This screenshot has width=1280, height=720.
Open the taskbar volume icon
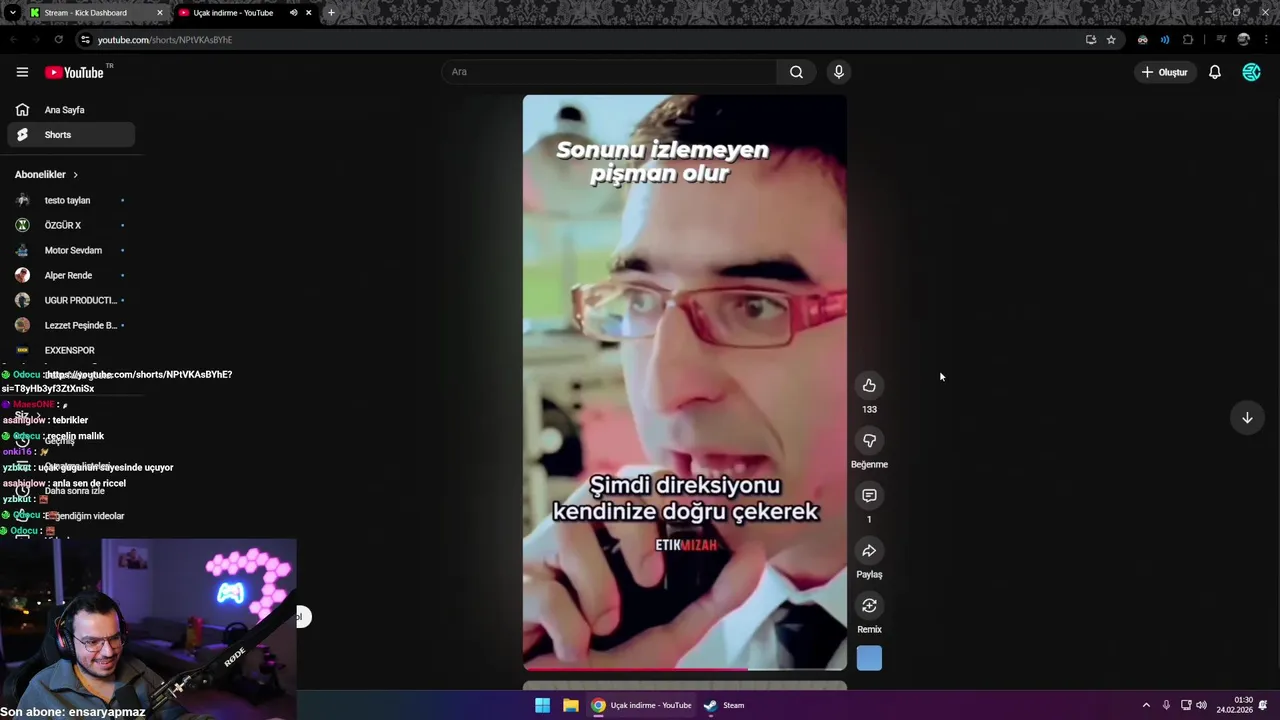pos(1201,705)
